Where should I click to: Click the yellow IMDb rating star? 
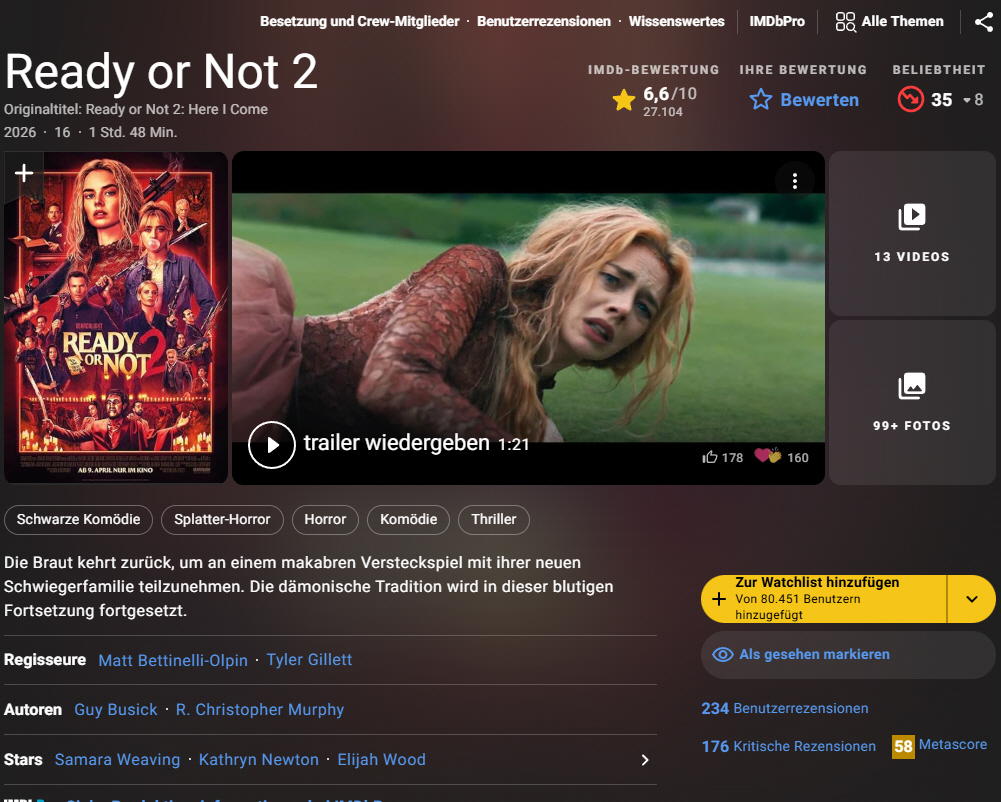click(x=624, y=100)
